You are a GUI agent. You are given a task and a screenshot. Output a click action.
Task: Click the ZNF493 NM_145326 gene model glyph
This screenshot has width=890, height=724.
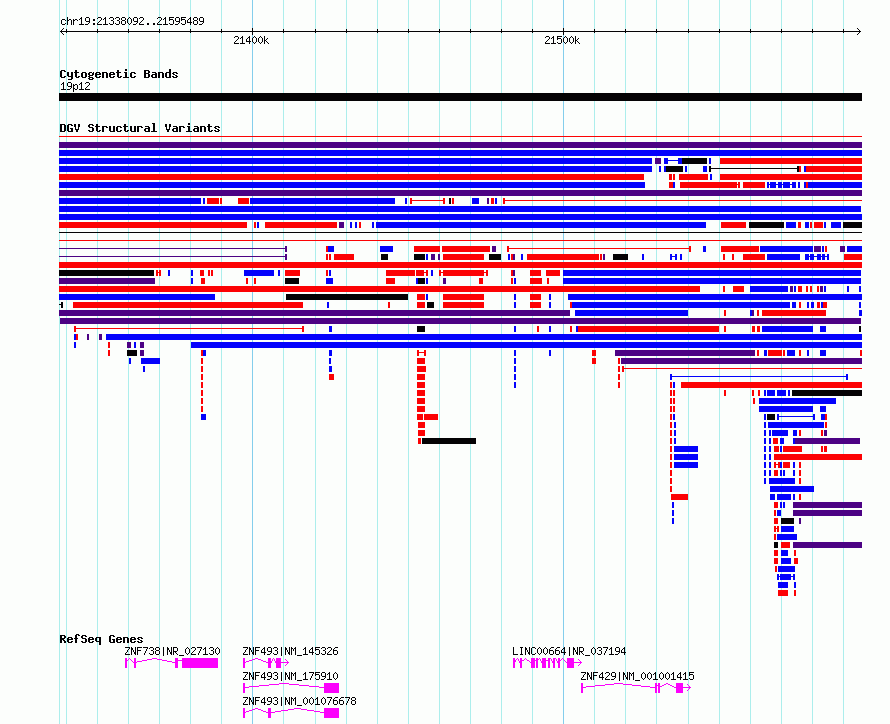[266, 663]
